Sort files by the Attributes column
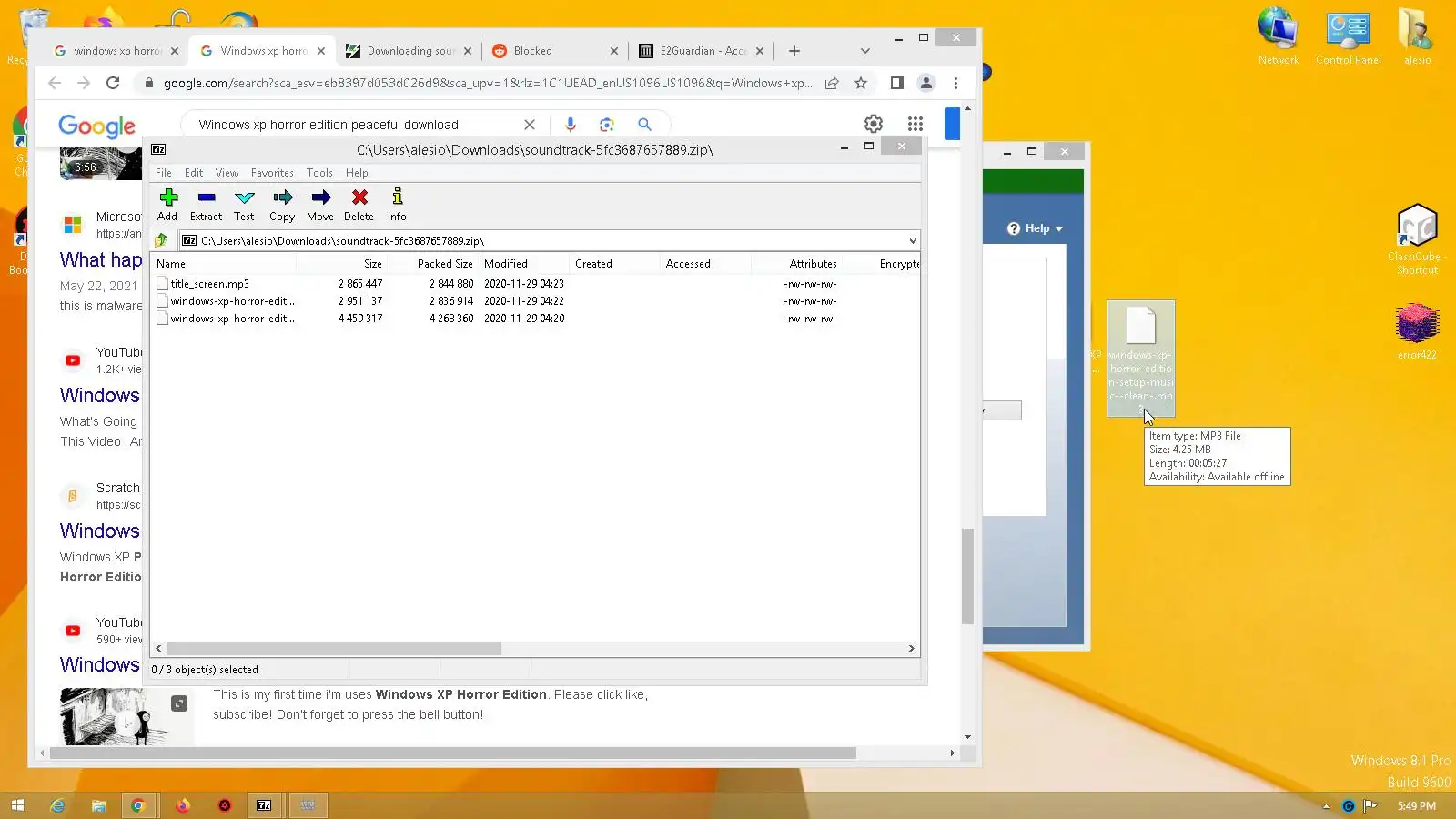The width and height of the screenshot is (1456, 819). 797,264
